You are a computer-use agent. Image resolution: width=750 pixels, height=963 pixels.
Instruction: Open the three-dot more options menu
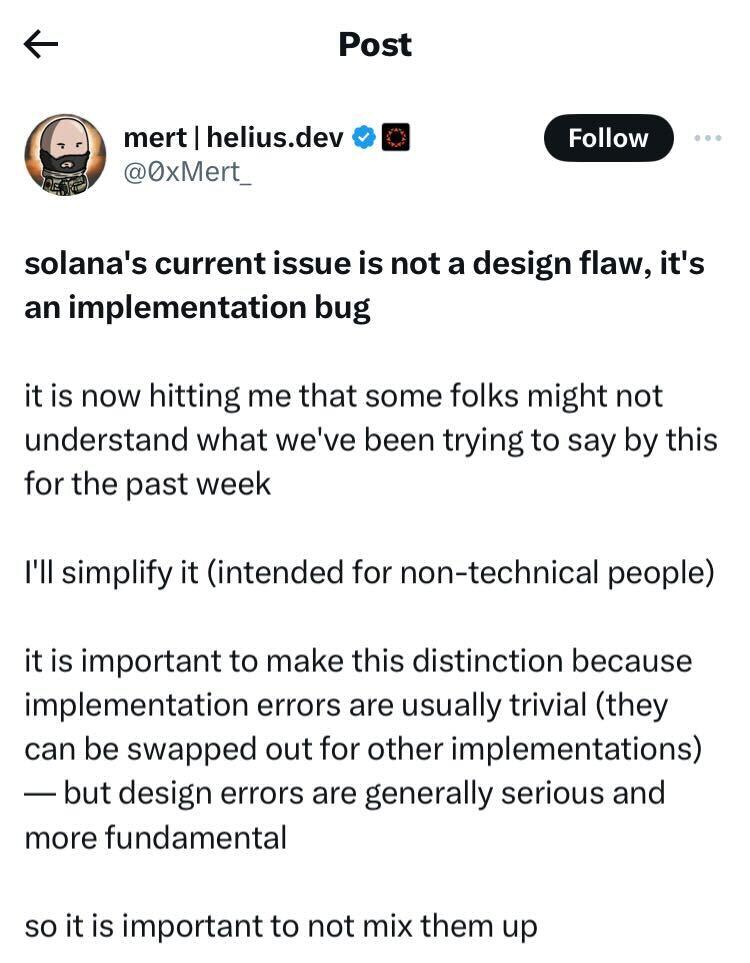[x=707, y=138]
